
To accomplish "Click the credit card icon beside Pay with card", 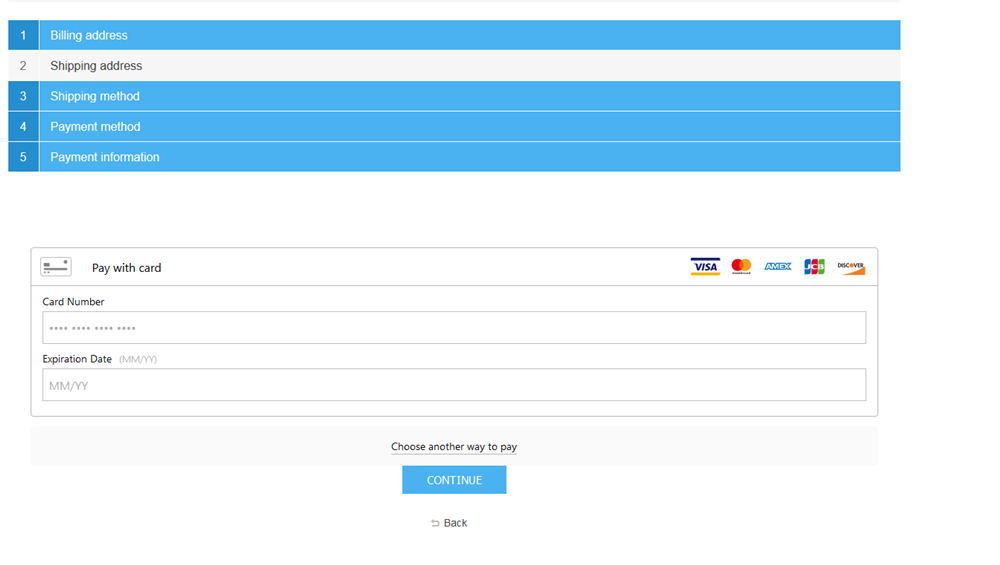I will (56, 267).
